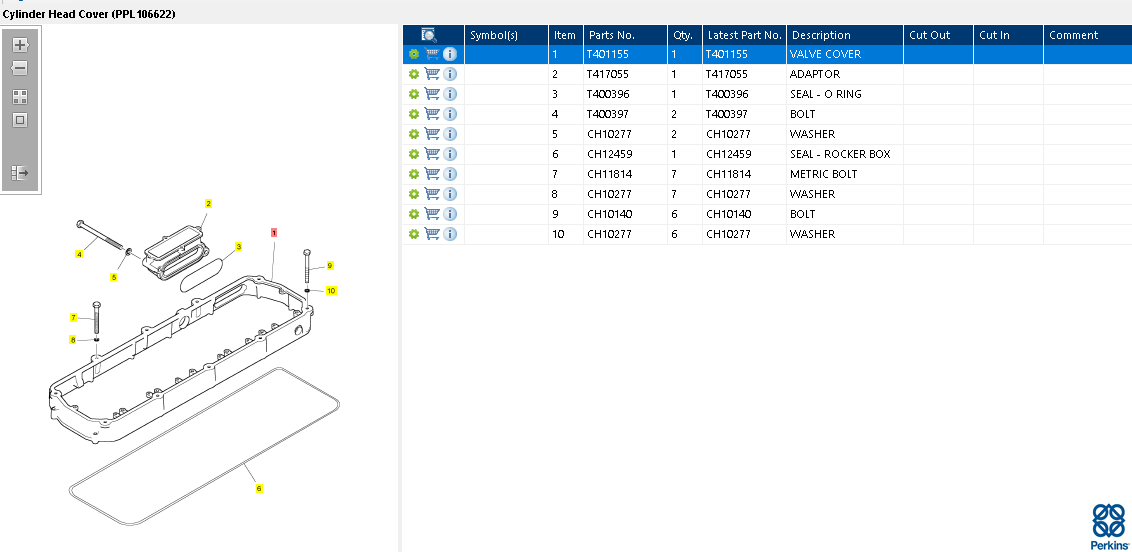Image resolution: width=1132 pixels, height=552 pixels.
Task: View info for item 8 WASHER
Action: tap(450, 193)
